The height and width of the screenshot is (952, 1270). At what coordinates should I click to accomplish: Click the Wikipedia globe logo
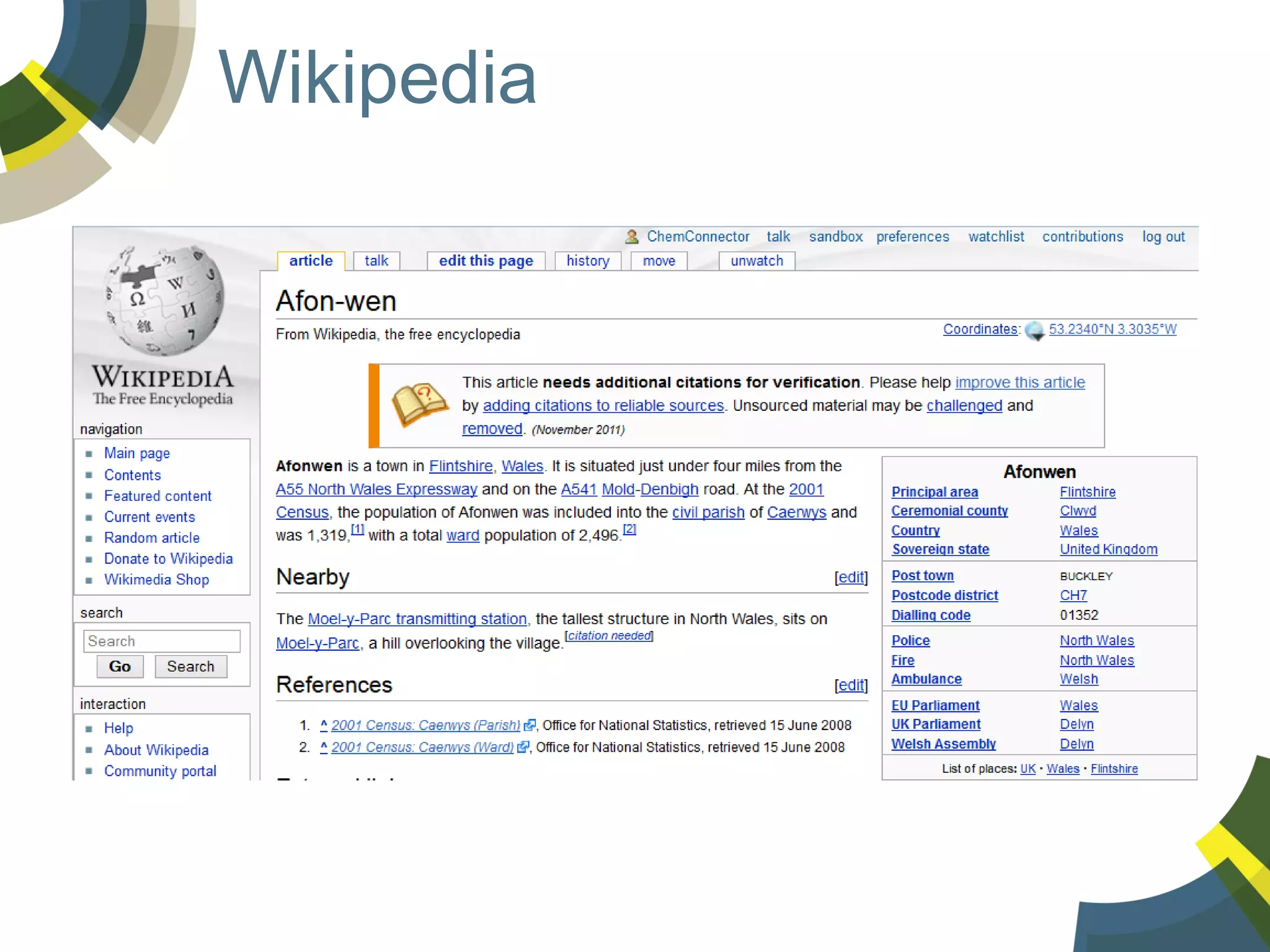[x=164, y=301]
